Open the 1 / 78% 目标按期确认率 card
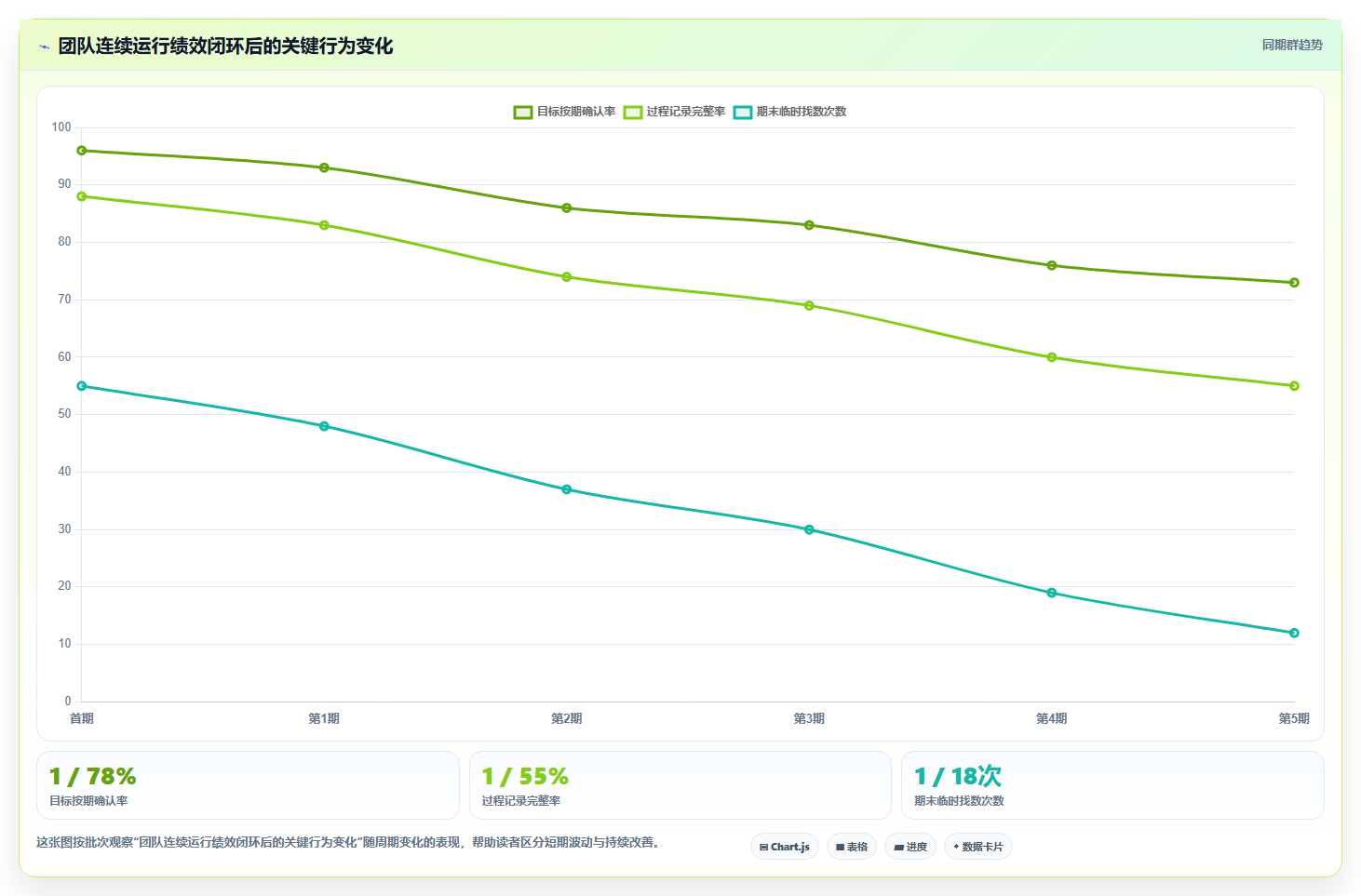 coord(248,785)
